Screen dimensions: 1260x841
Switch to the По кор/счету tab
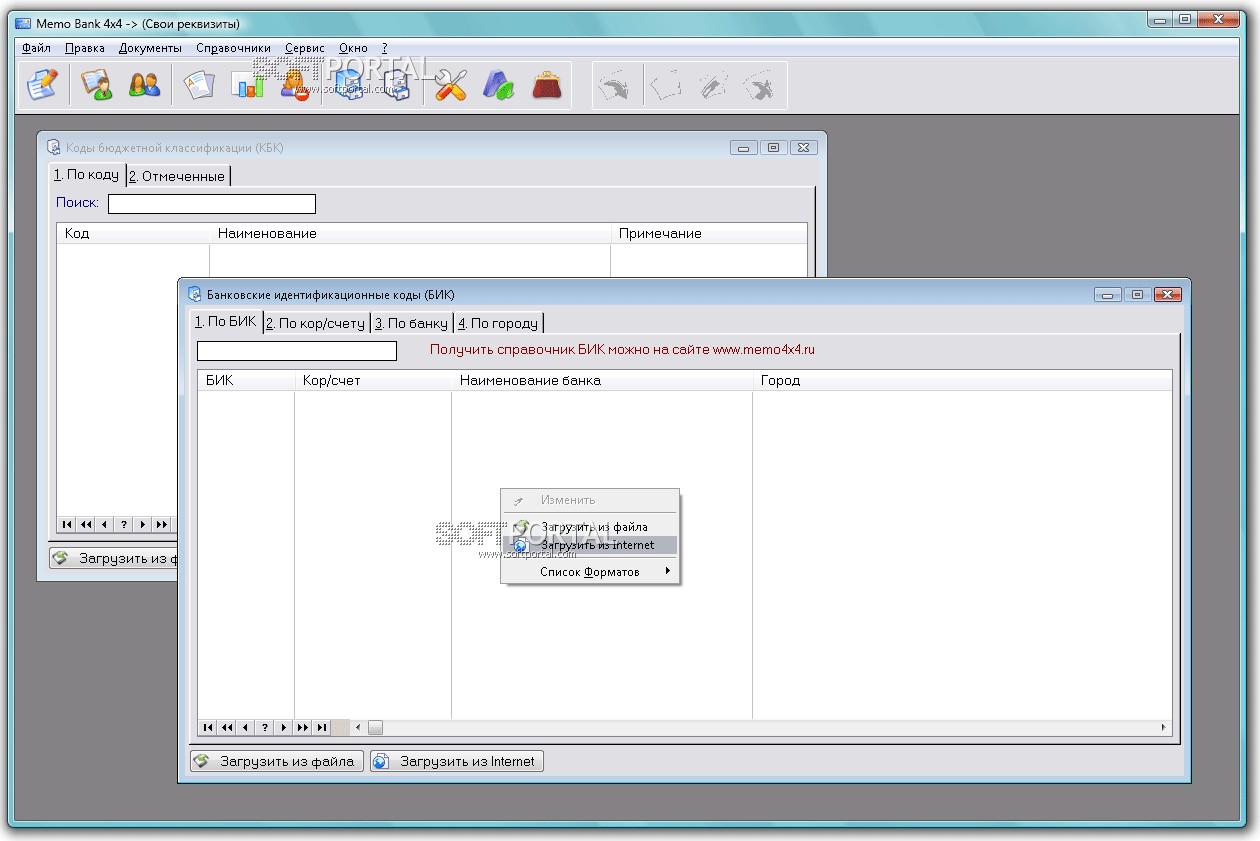pos(316,323)
